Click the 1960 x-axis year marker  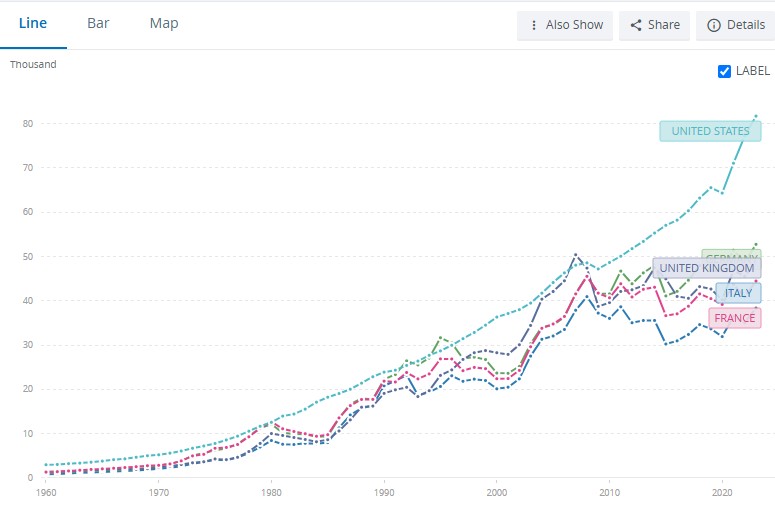click(x=45, y=493)
